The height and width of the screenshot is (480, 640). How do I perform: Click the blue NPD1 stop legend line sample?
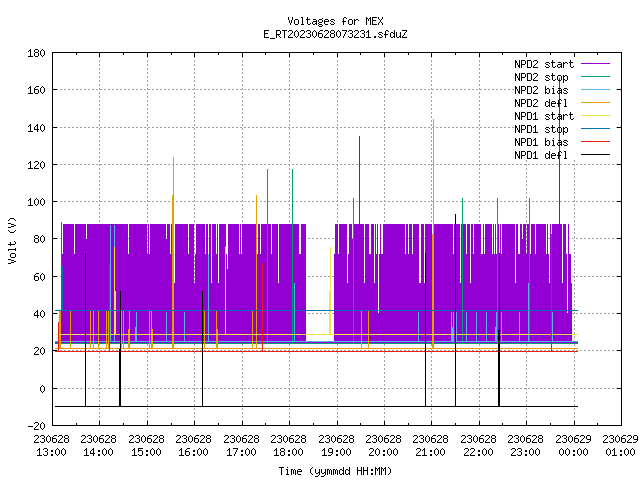coord(595,129)
